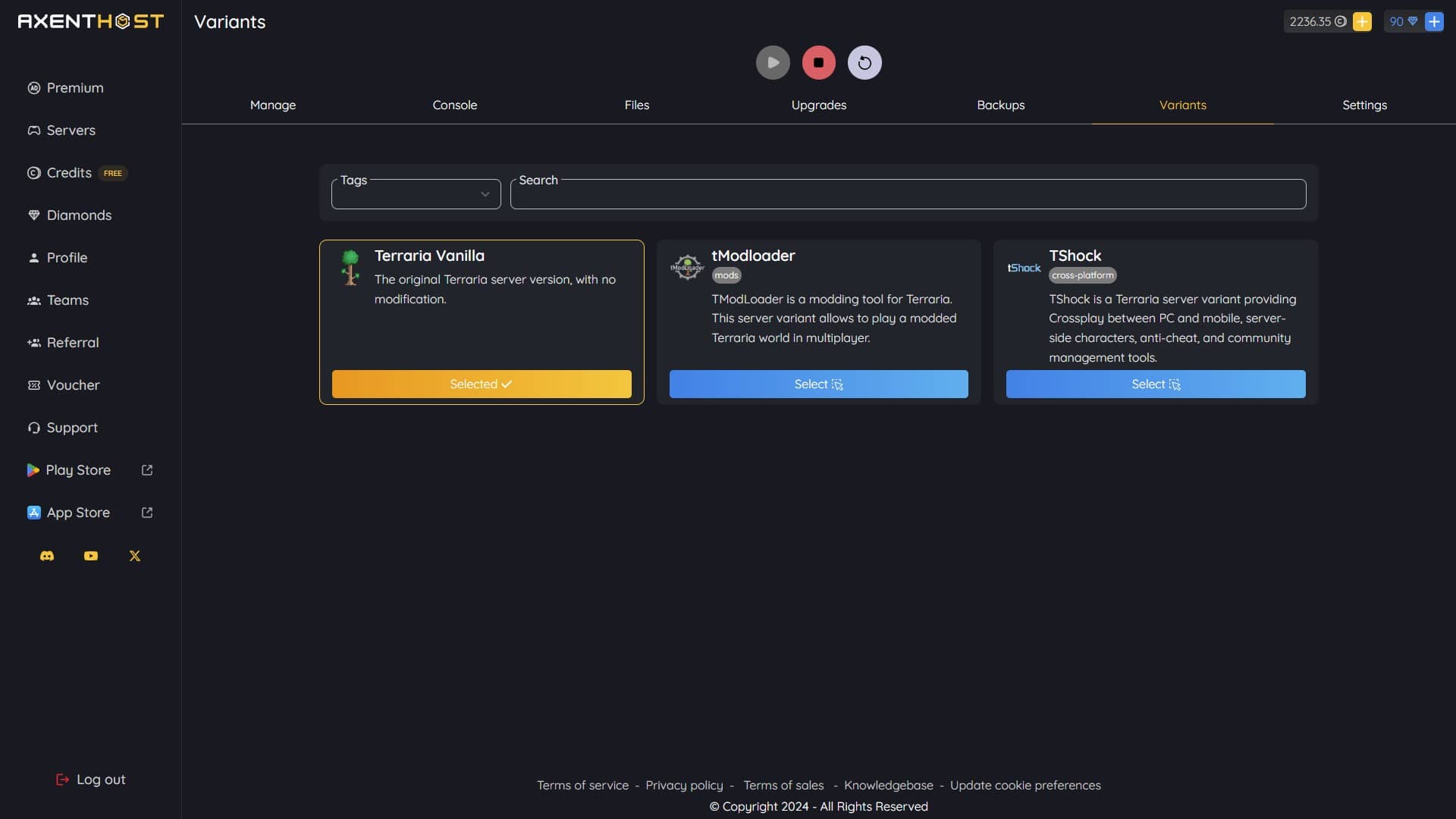
Task: Select the tModLoader server variant
Action: pyautogui.click(x=818, y=384)
